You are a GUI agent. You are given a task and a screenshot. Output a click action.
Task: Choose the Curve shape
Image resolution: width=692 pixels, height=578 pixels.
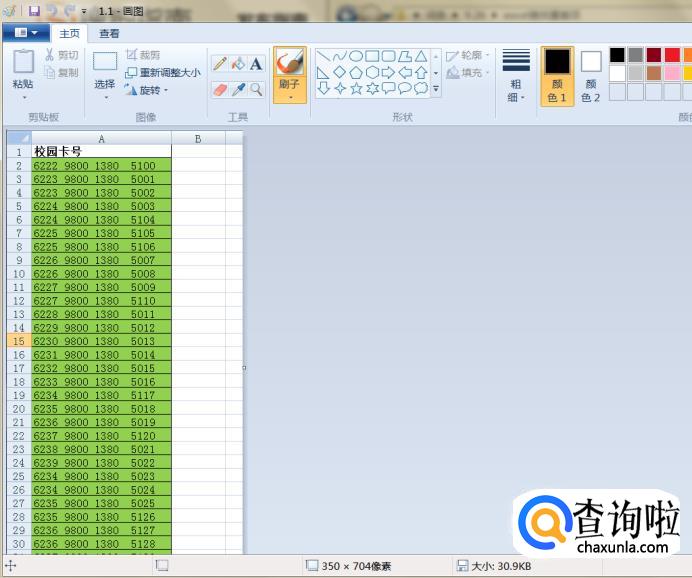pyautogui.click(x=339, y=56)
